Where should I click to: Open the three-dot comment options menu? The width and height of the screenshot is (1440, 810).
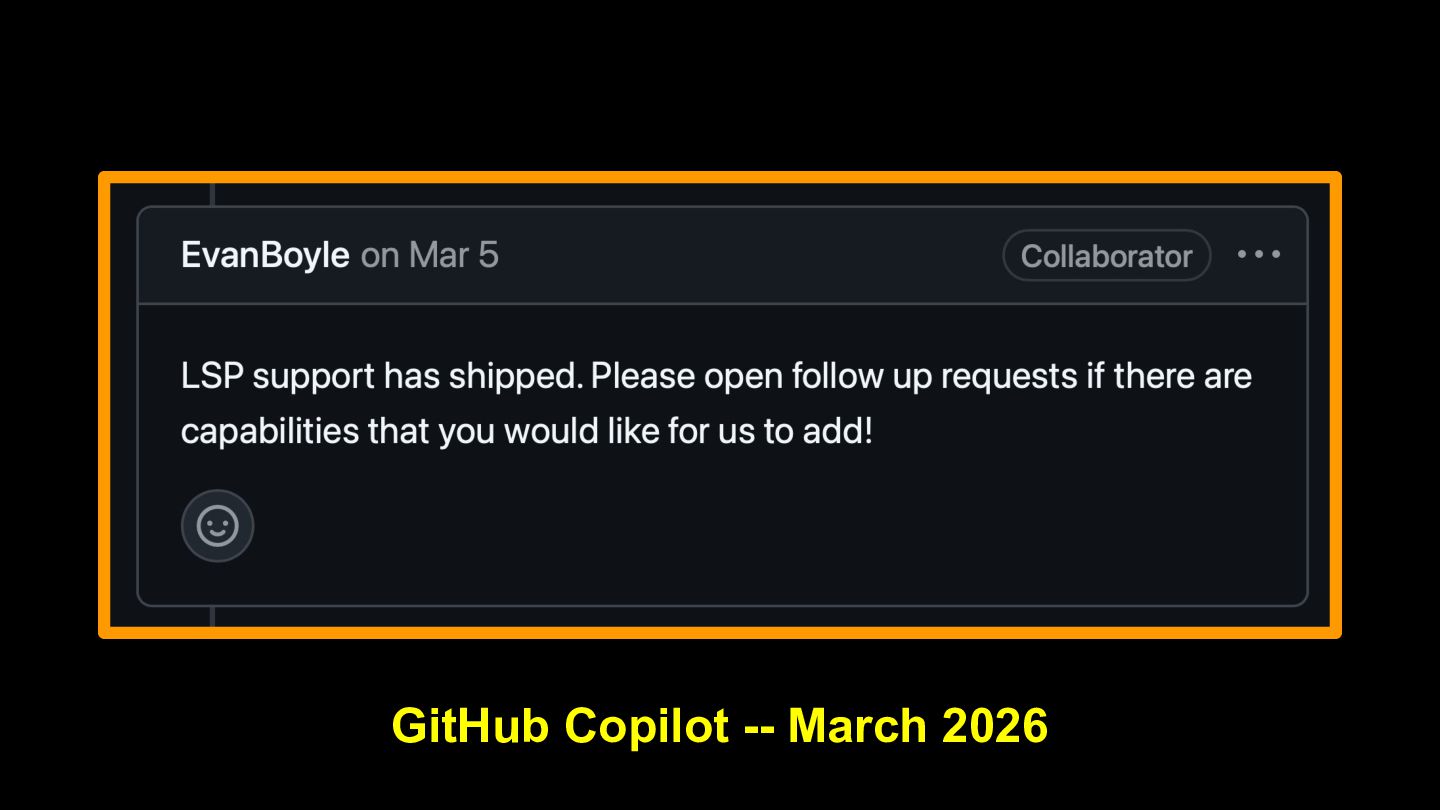(1258, 255)
